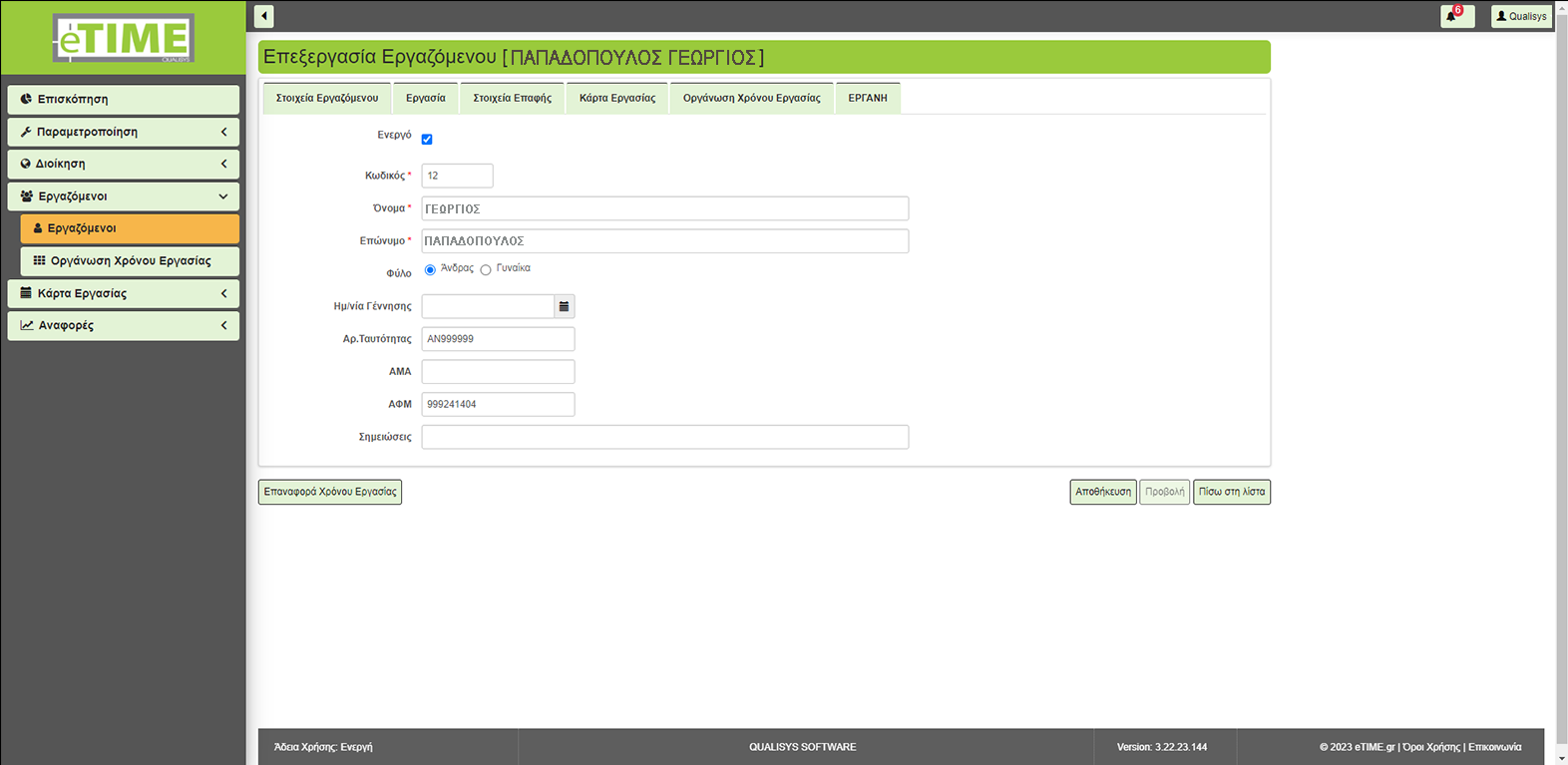Select the Άνδρας radio option
1568x765 pixels.
click(x=430, y=270)
